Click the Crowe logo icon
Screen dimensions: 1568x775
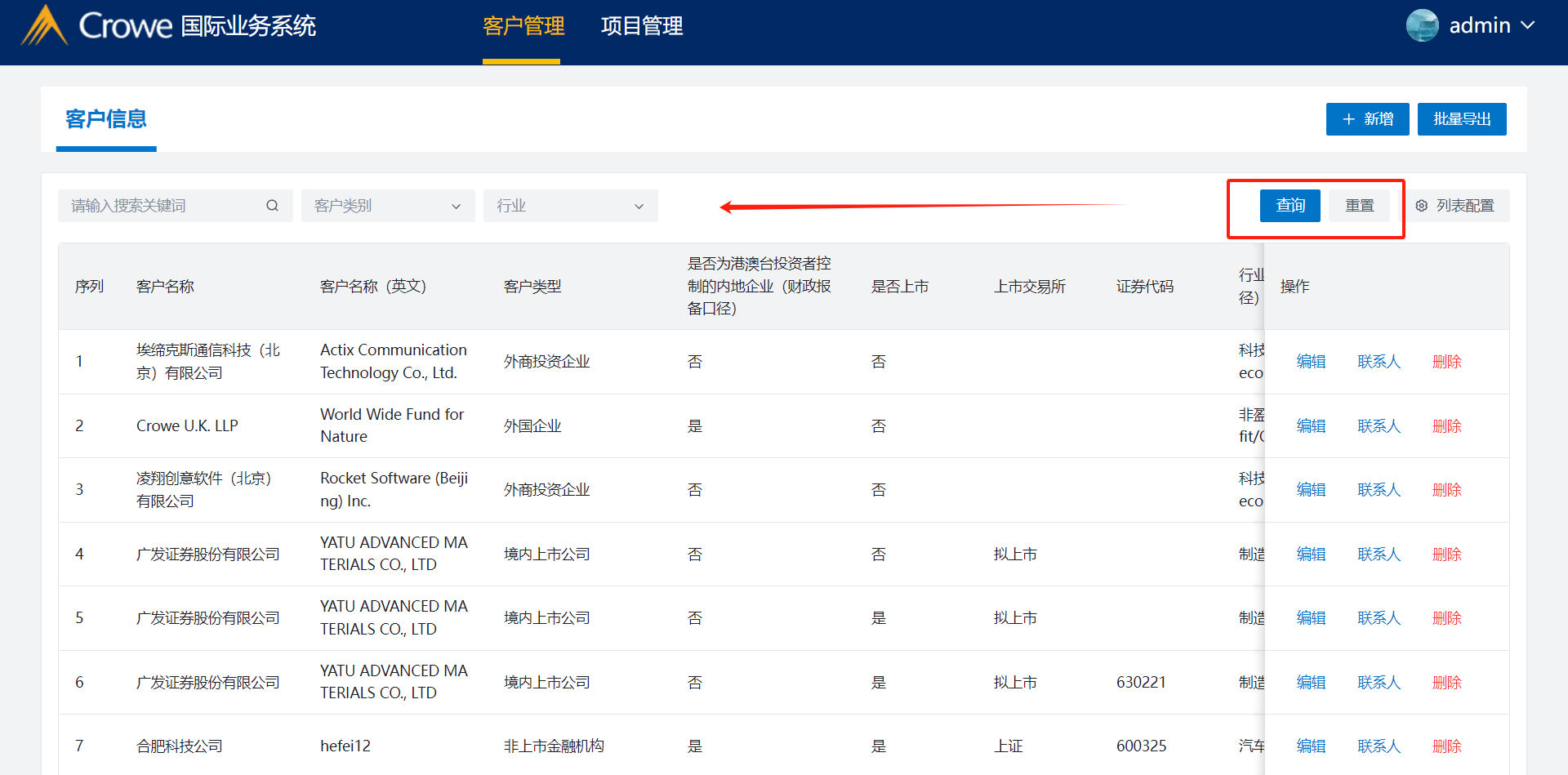tap(44, 26)
